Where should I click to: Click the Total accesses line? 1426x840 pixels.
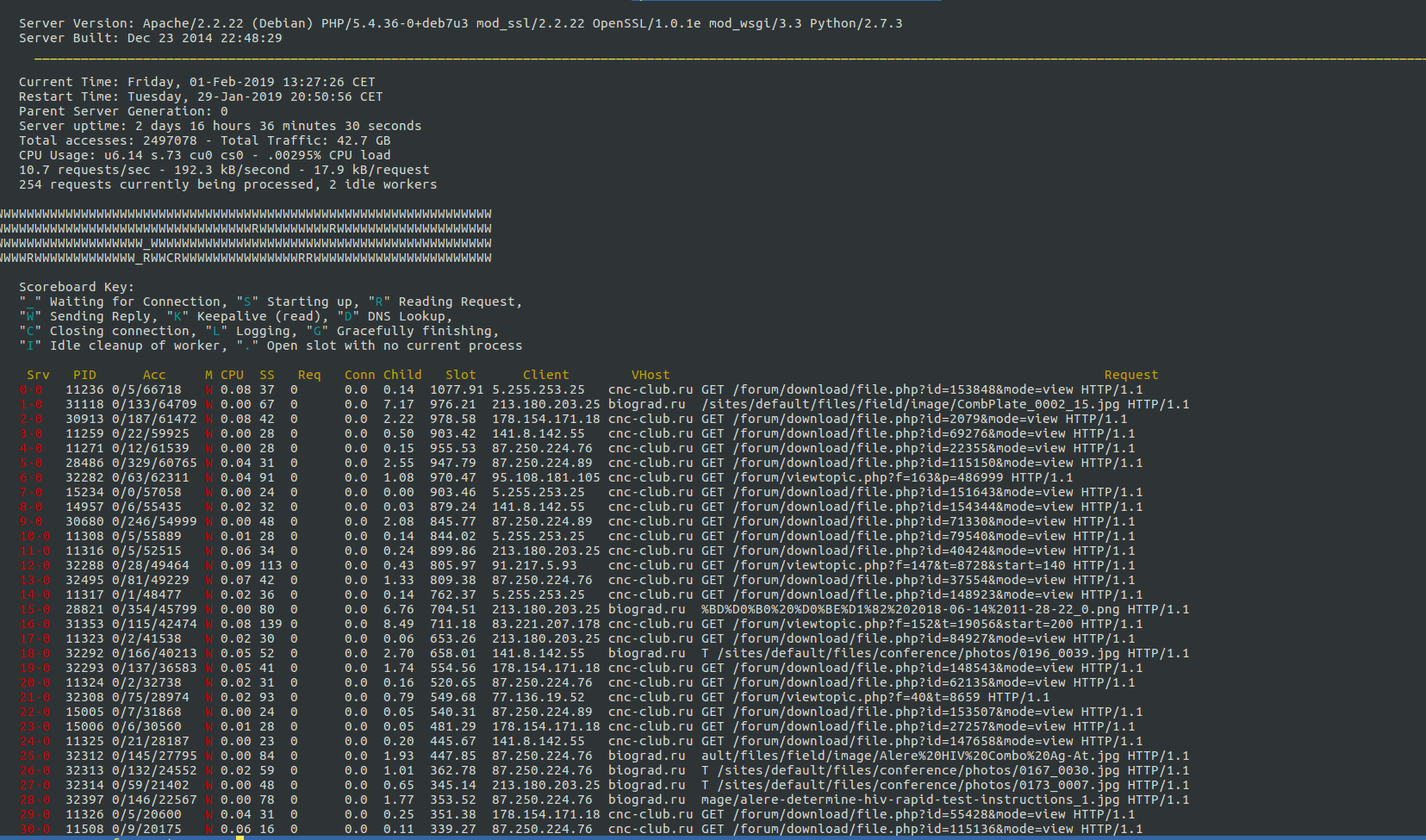point(204,140)
